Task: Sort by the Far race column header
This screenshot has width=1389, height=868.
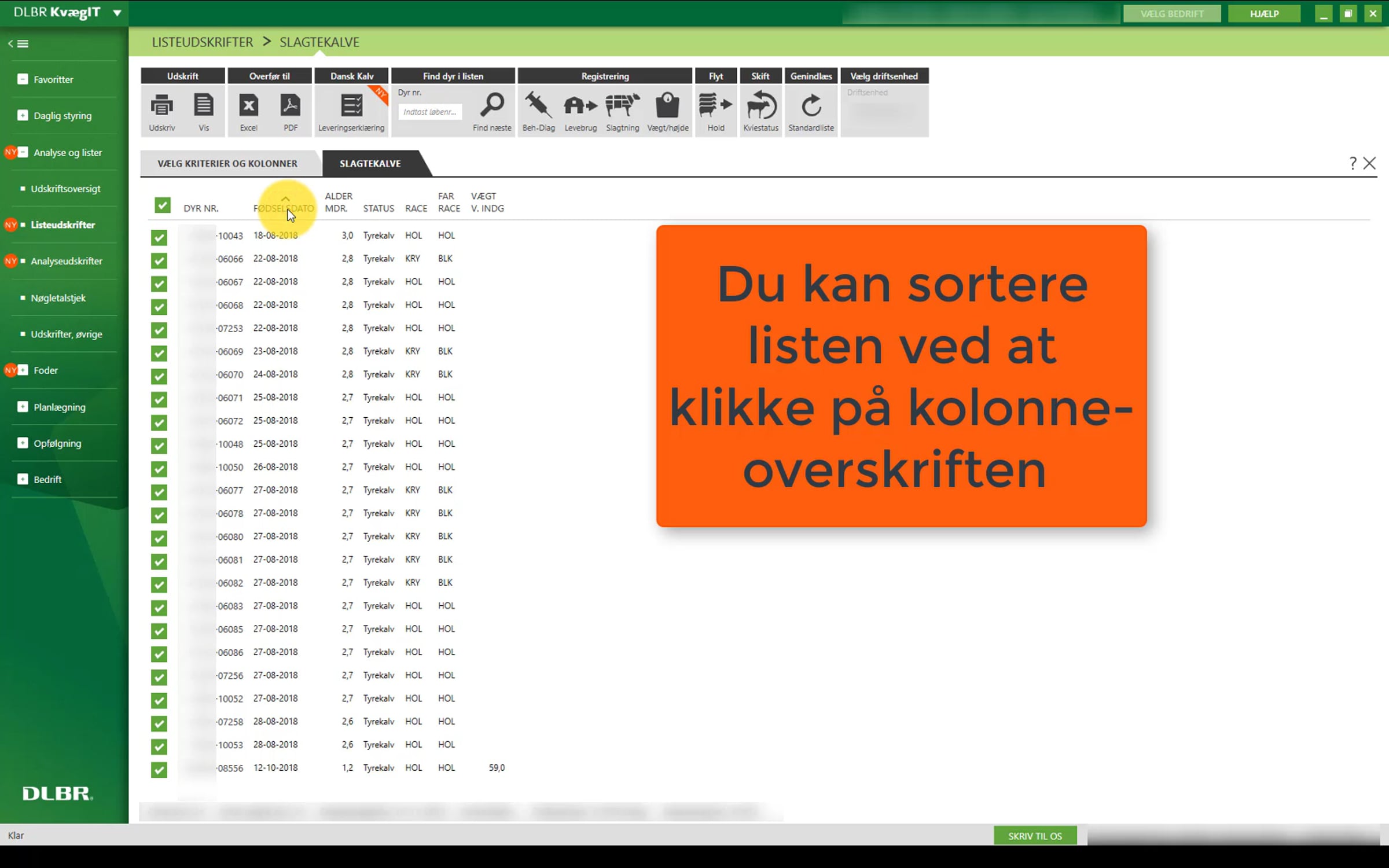Action: [x=449, y=203]
